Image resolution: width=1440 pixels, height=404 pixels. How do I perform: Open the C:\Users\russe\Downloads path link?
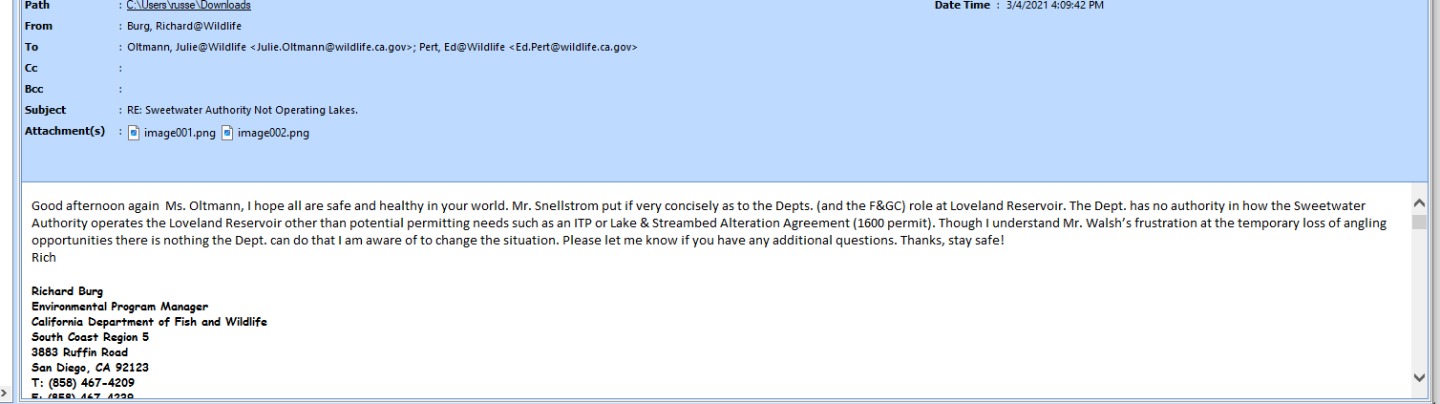pyautogui.click(x=188, y=6)
